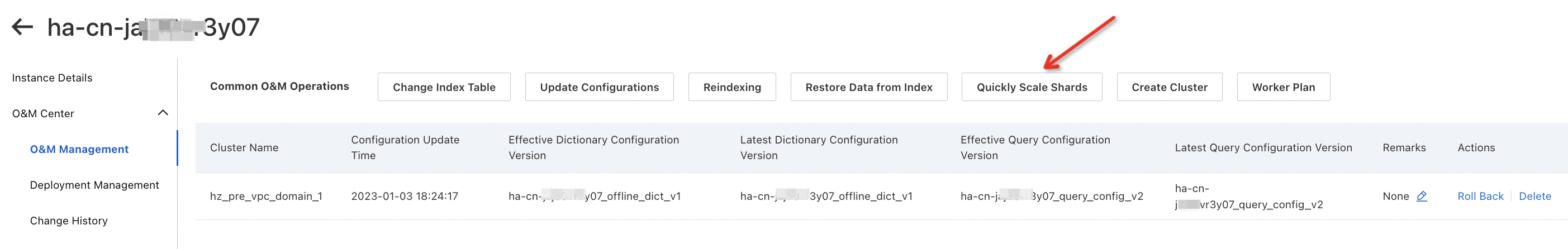Click the hz_pre_vpc_domain_1 cluster name cell
Viewport: 1568px width, 249px height.
click(x=266, y=196)
